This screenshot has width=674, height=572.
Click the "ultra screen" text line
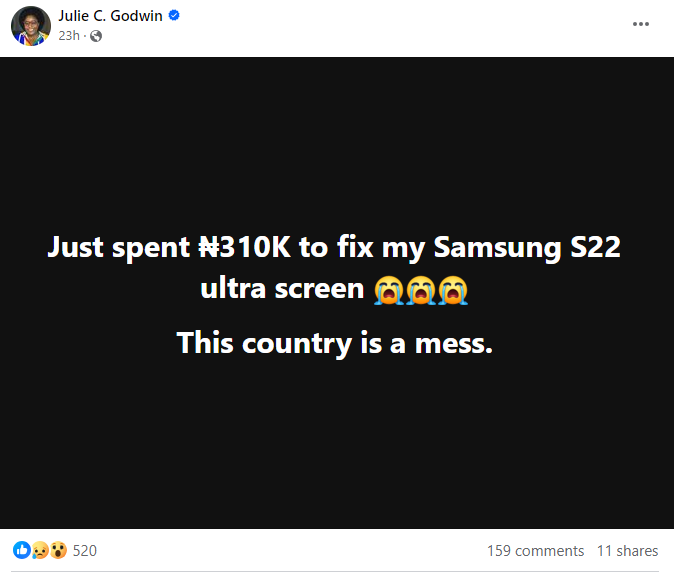tap(282, 289)
